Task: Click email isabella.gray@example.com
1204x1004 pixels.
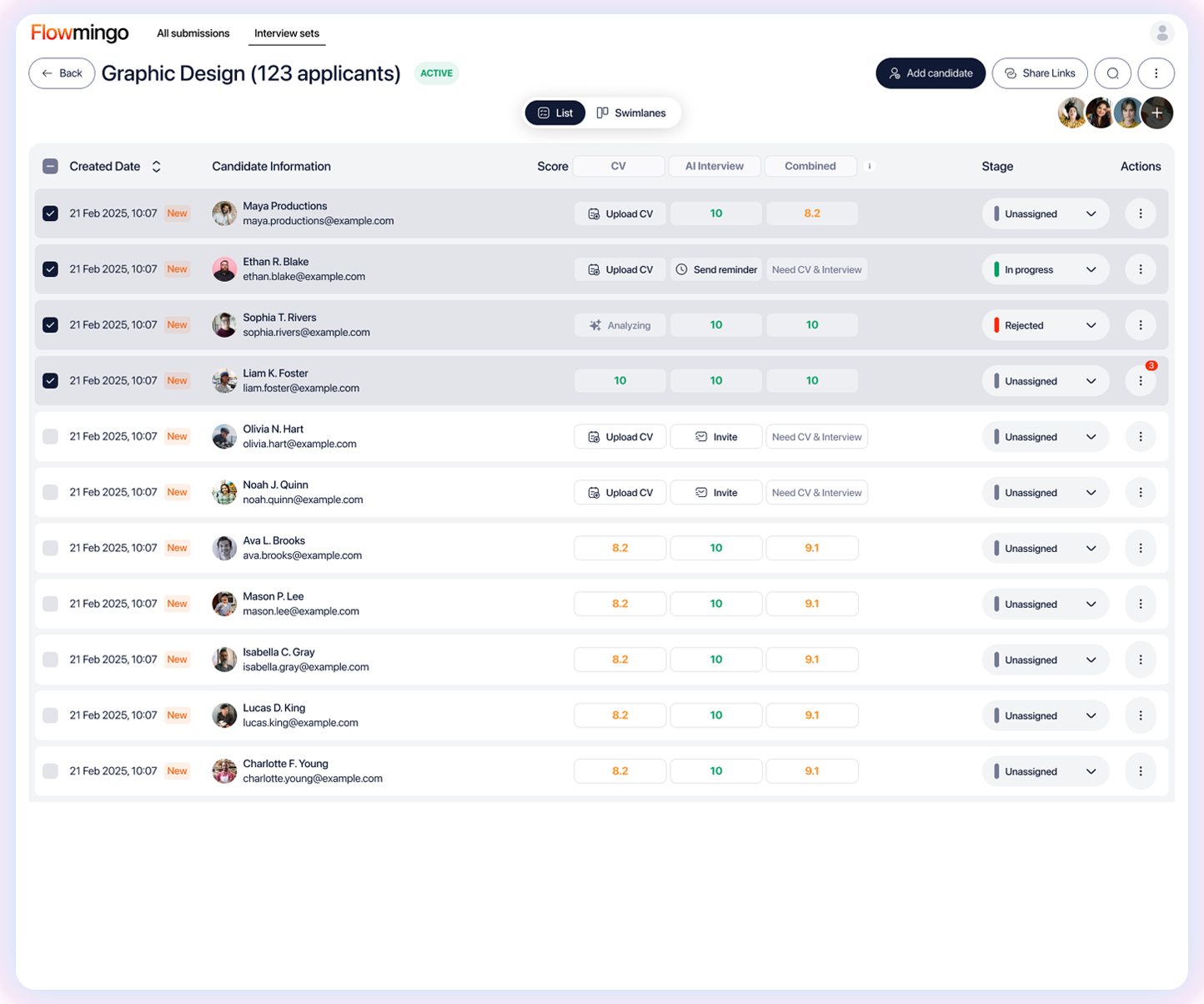Action: [306, 667]
